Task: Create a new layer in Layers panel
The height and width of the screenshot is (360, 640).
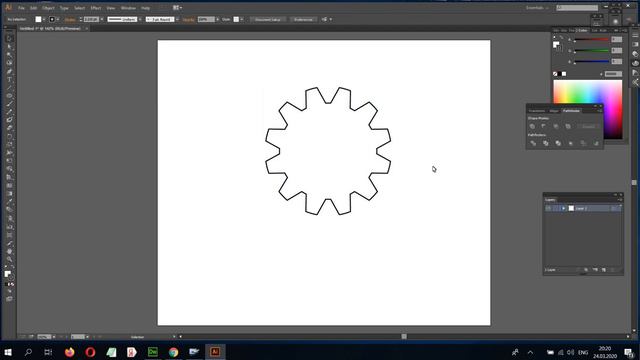Action: point(604,270)
